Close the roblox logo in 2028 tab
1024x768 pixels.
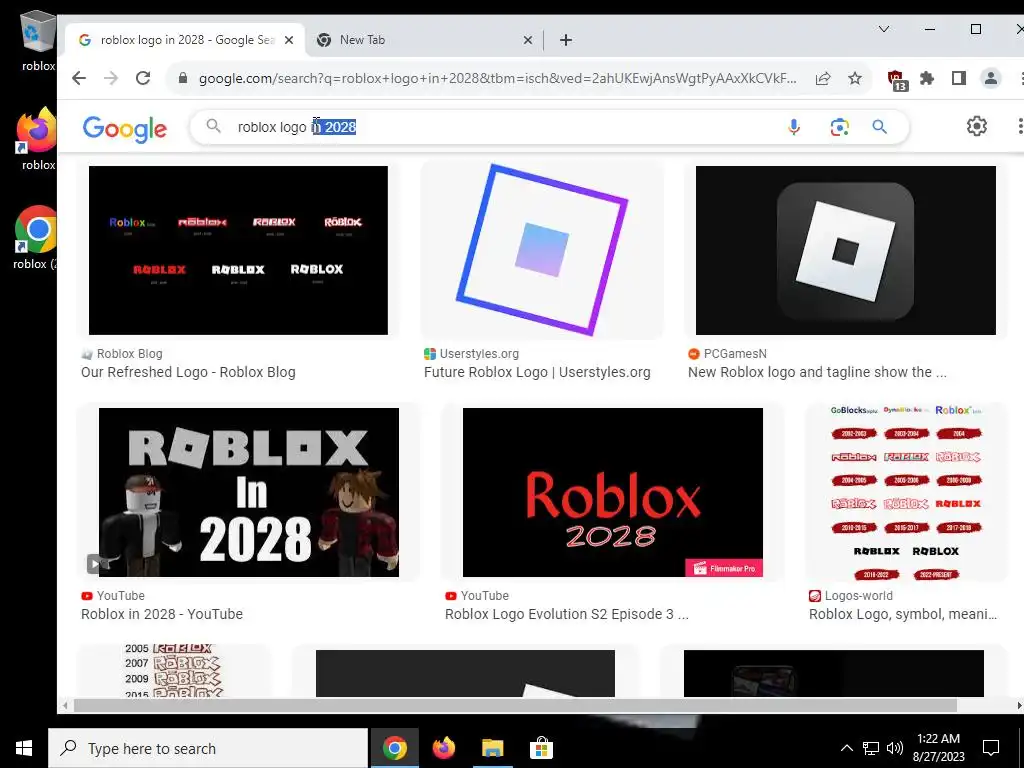click(289, 40)
